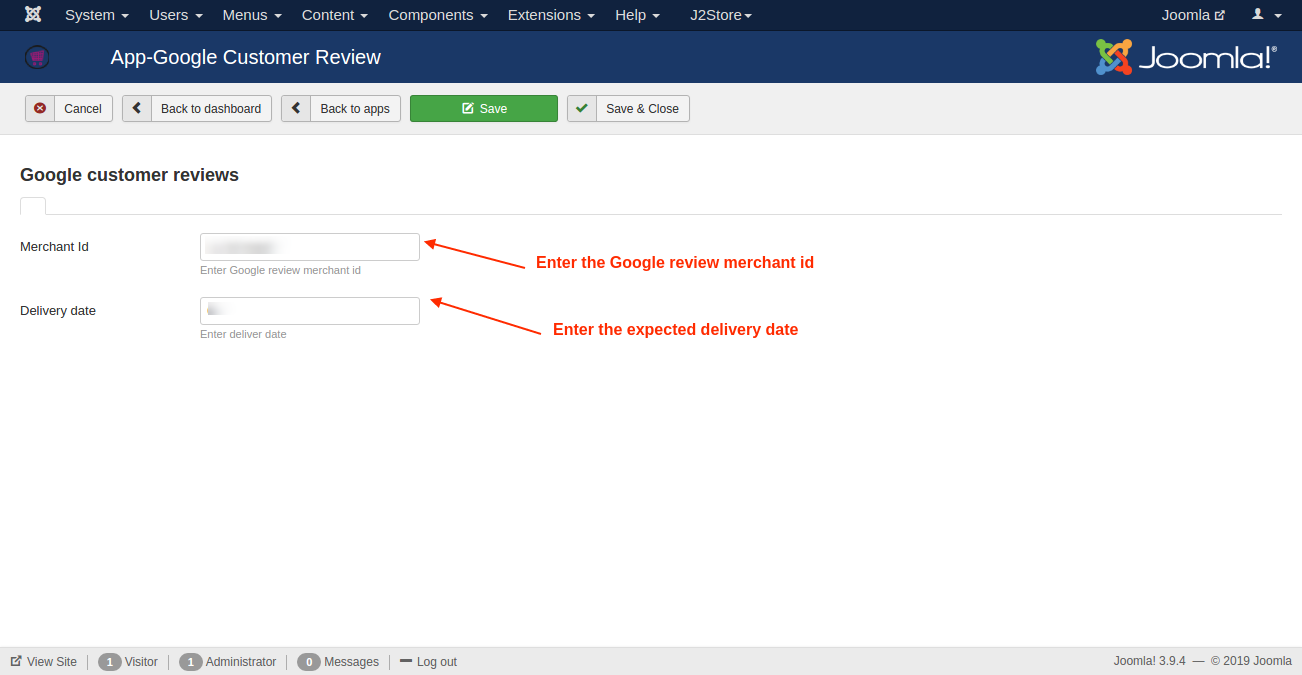Click the red Cancel icon

(x=40, y=109)
